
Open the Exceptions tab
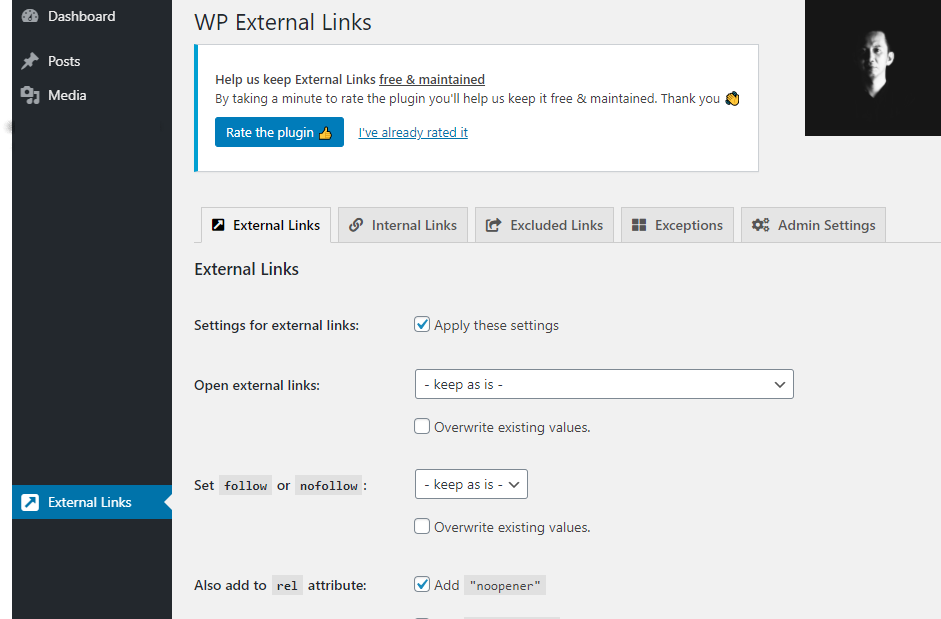[678, 225]
